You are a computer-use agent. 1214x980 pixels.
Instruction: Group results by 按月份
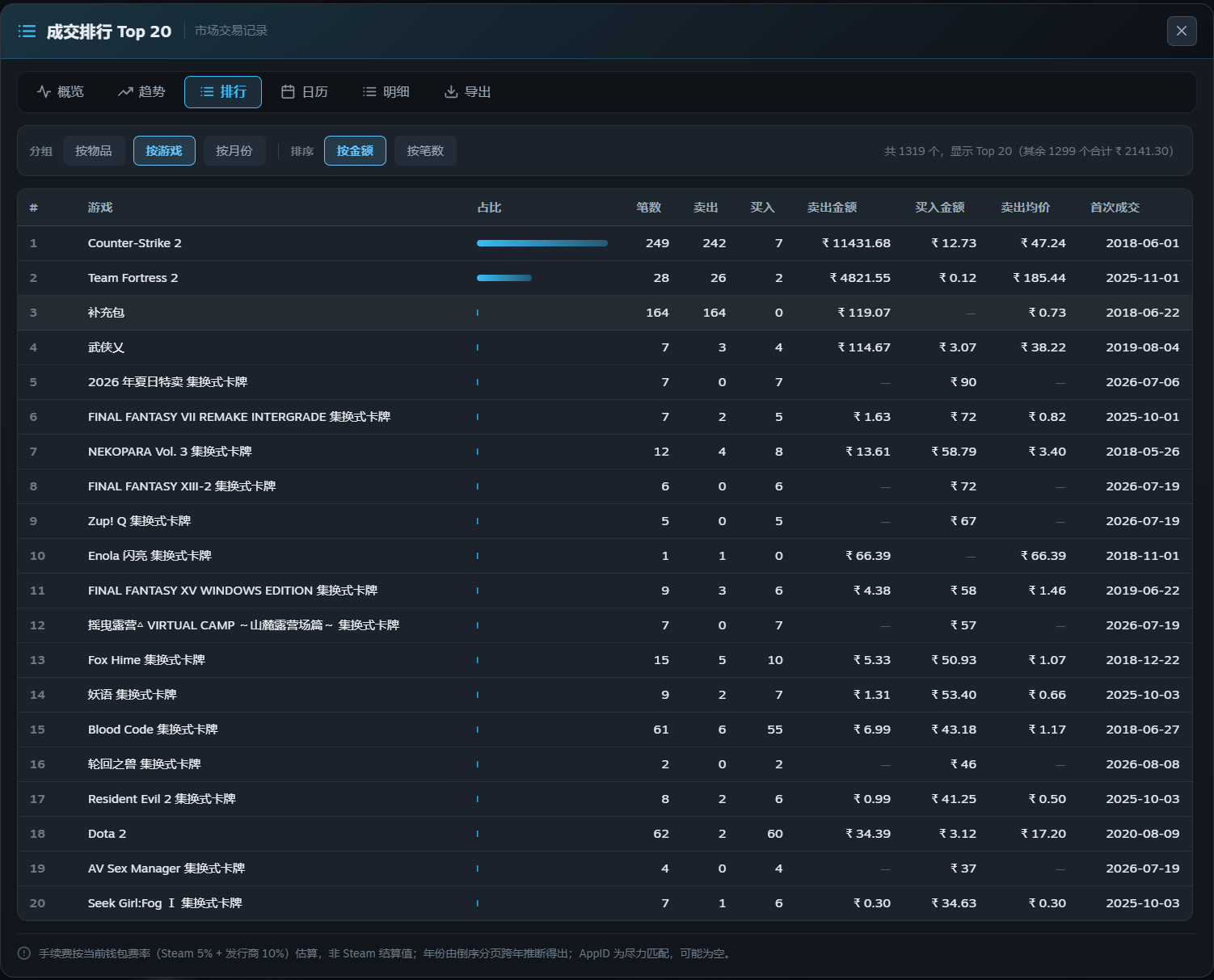pos(234,151)
